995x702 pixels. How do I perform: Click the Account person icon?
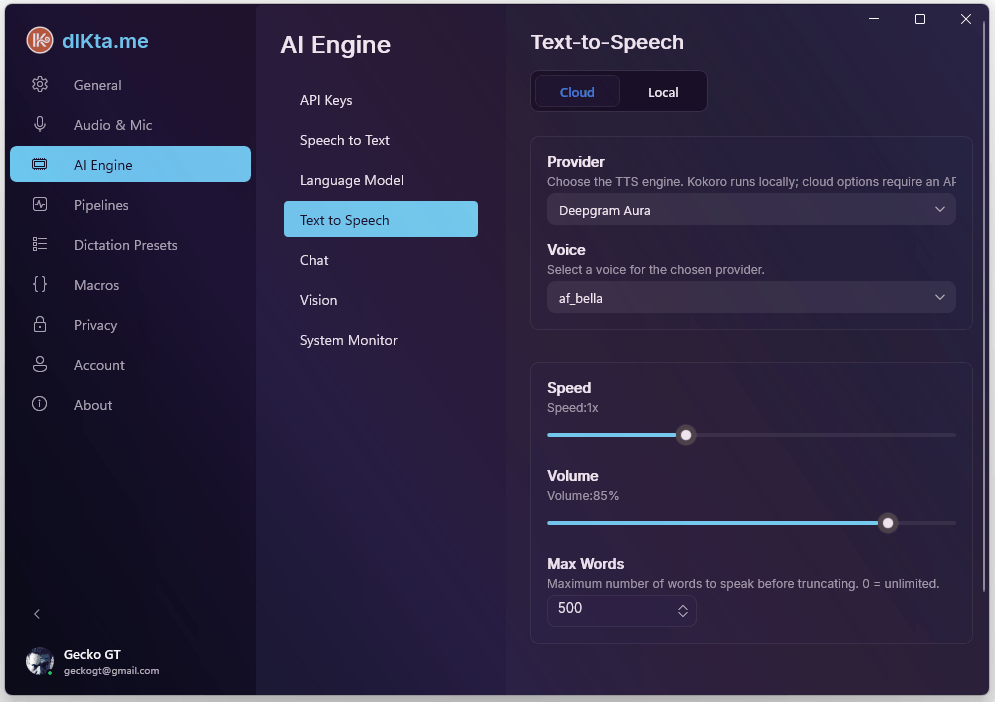tap(40, 364)
